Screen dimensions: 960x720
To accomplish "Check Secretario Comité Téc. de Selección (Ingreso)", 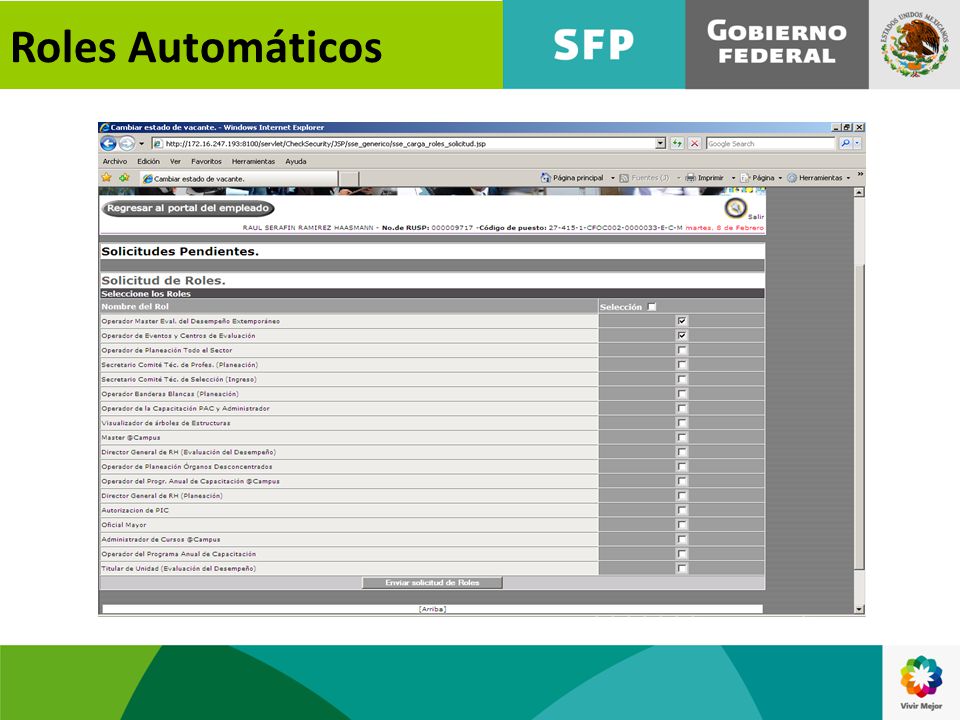I will coord(681,380).
